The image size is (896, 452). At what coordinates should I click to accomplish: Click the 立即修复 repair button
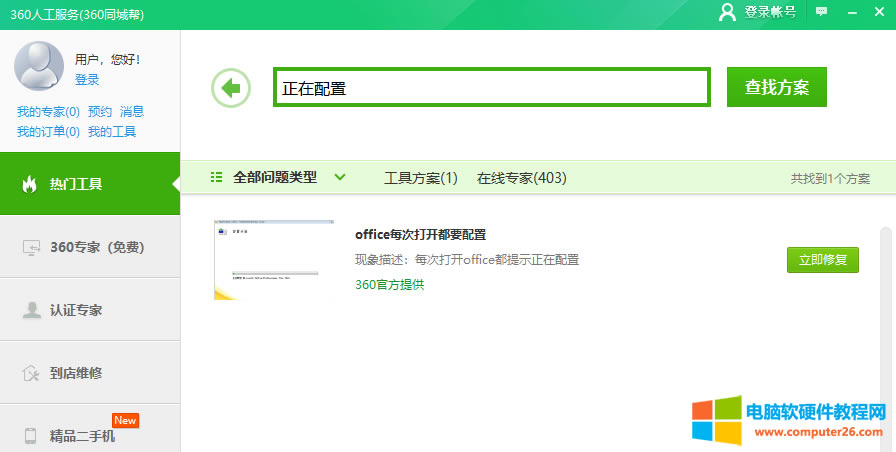[822, 260]
